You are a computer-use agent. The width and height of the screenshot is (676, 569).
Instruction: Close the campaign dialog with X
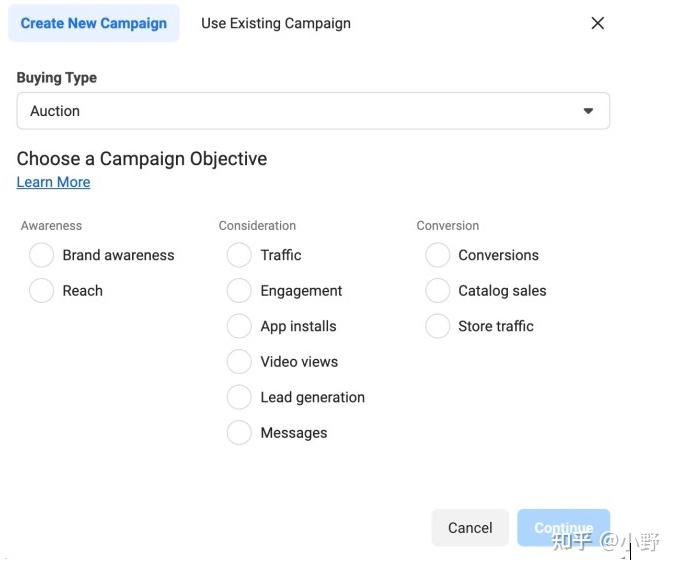[598, 23]
